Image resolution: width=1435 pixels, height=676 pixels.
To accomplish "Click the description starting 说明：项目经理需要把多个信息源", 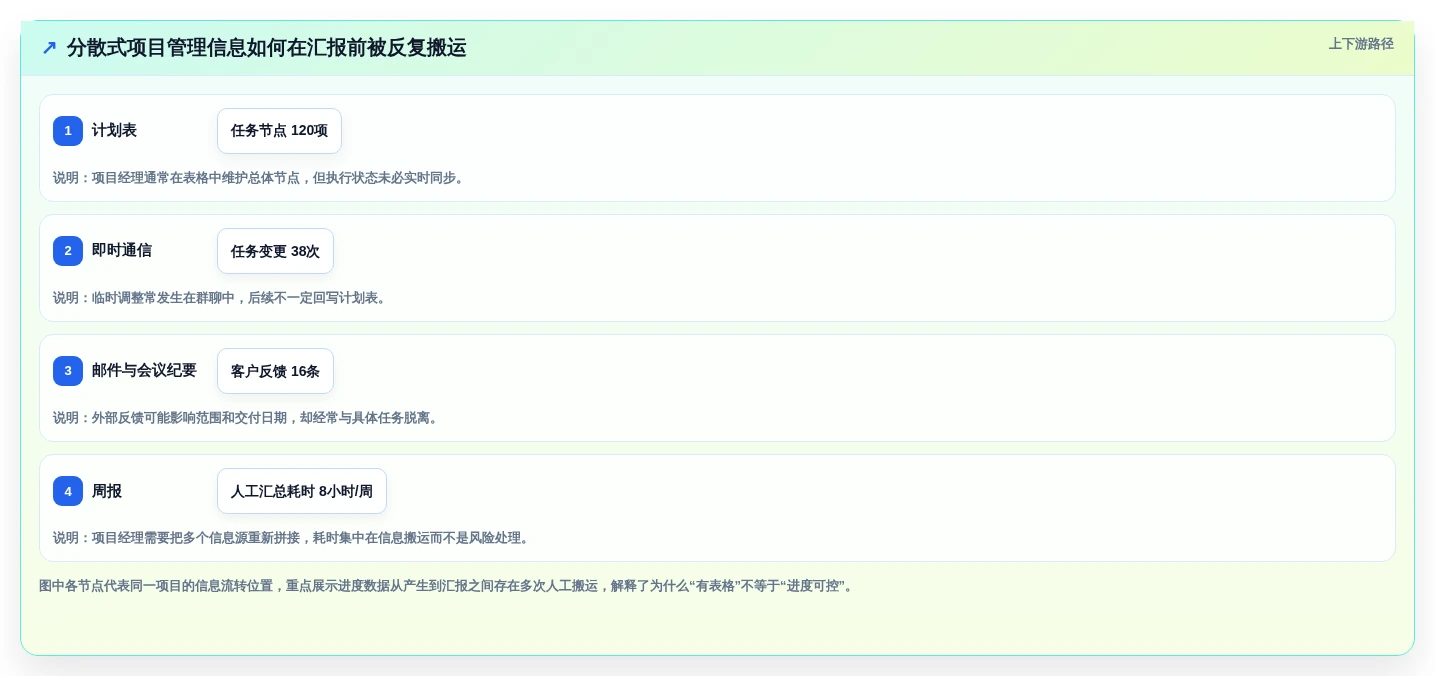I will [293, 538].
